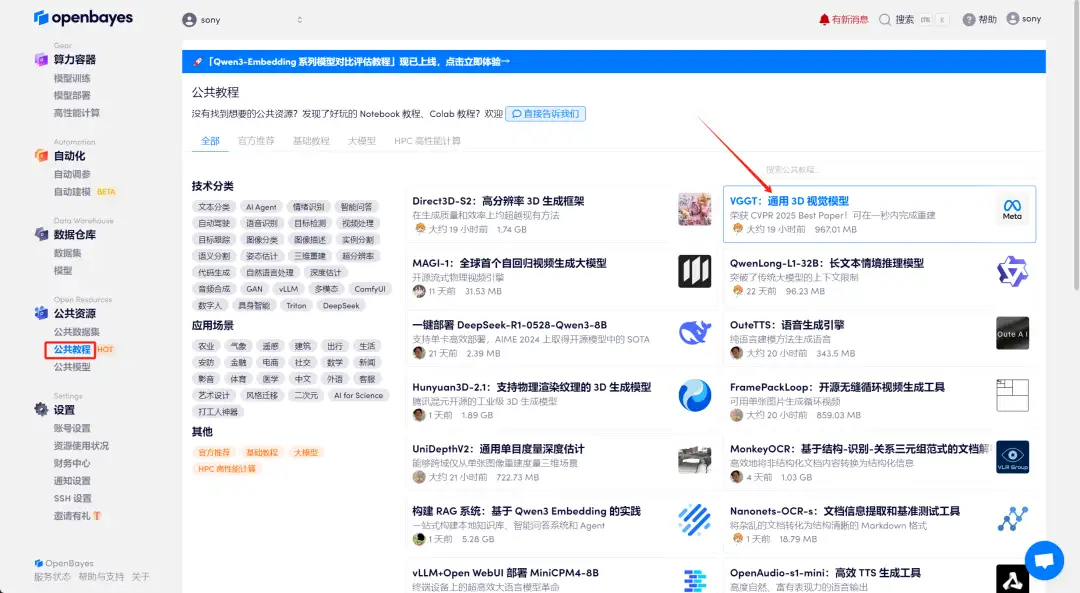Image resolution: width=1080 pixels, height=593 pixels.
Task: Switch to the 大模型 tab
Action: pyautogui.click(x=362, y=141)
